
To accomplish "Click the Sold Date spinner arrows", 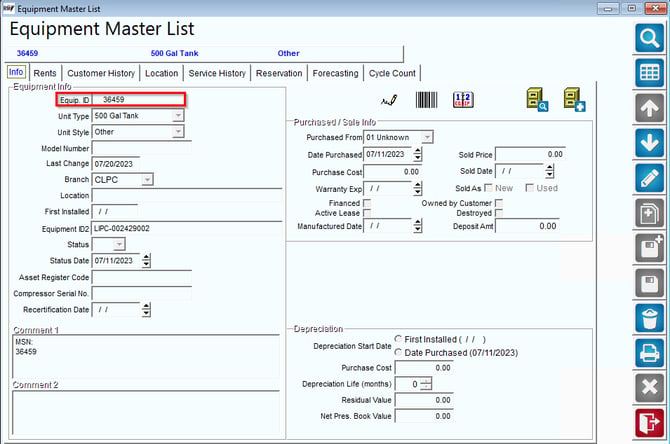I will click(x=550, y=171).
